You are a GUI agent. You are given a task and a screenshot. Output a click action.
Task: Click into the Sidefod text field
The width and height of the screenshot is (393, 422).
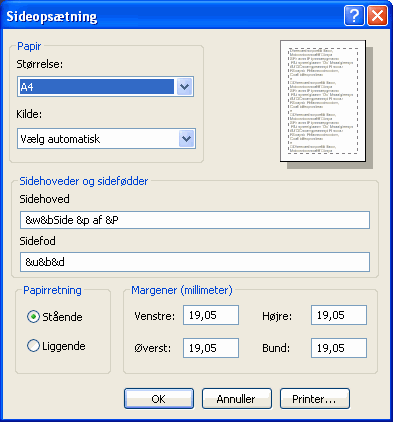point(195,262)
